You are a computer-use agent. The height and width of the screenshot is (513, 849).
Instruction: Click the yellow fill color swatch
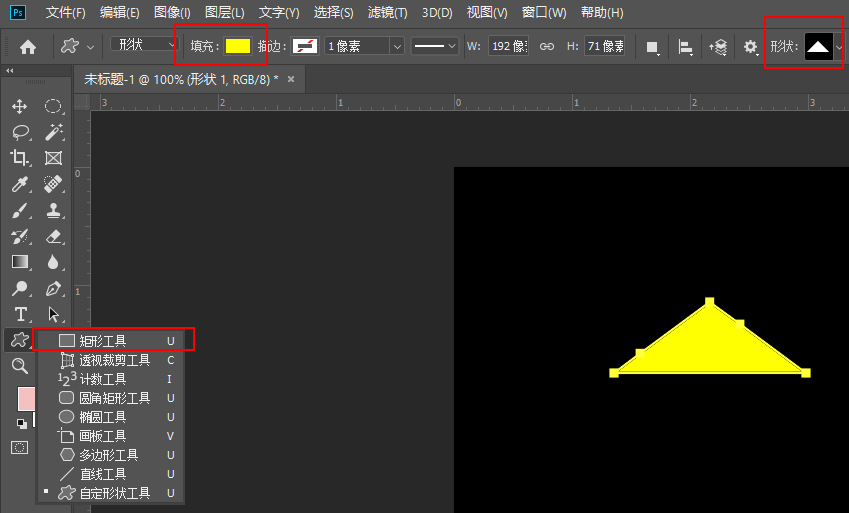tap(238, 46)
